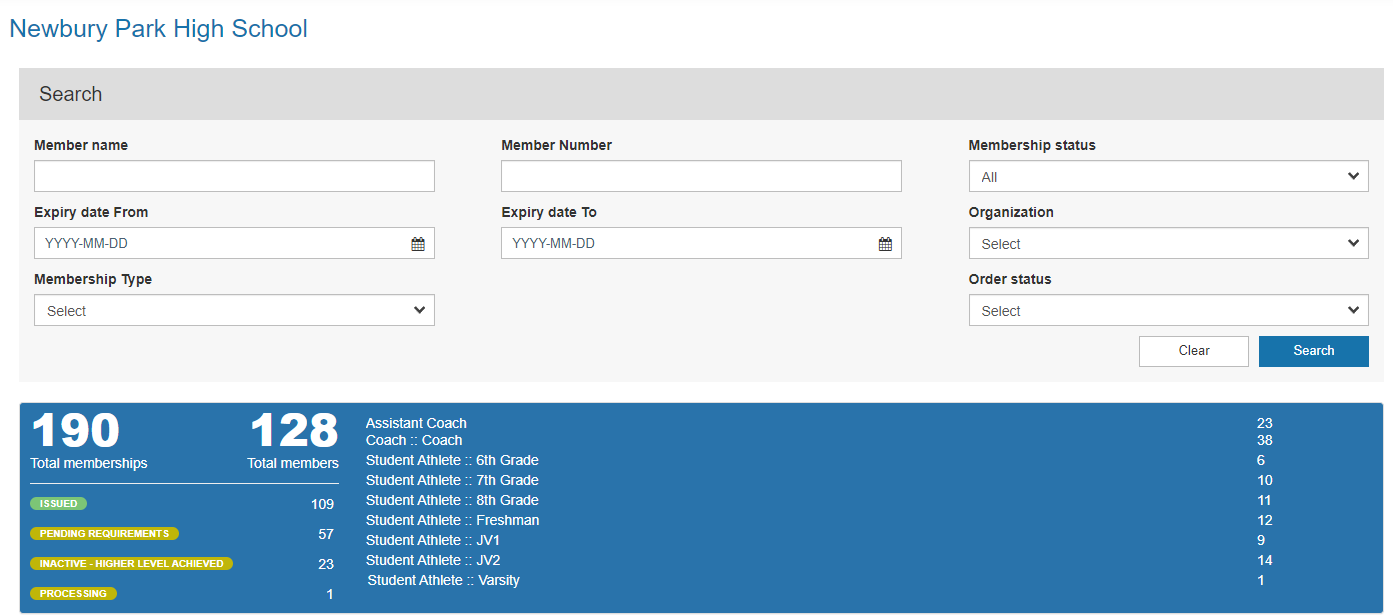Select the Assistant Coach membership row

click(416, 423)
